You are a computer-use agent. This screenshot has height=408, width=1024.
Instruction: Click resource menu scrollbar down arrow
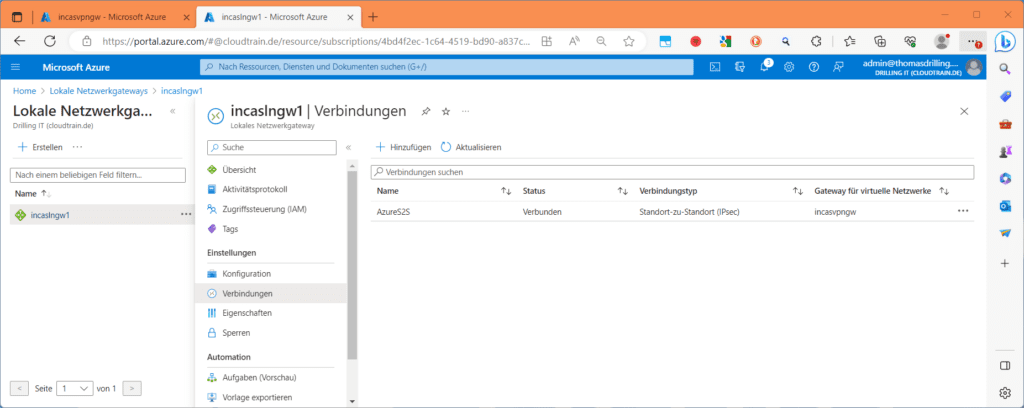point(352,401)
